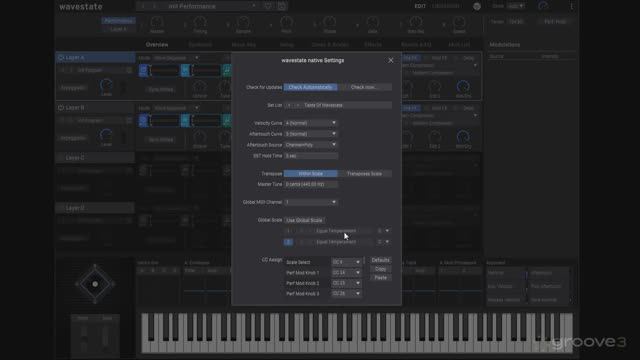Open the Scale Select CC dropdown

click(346, 262)
